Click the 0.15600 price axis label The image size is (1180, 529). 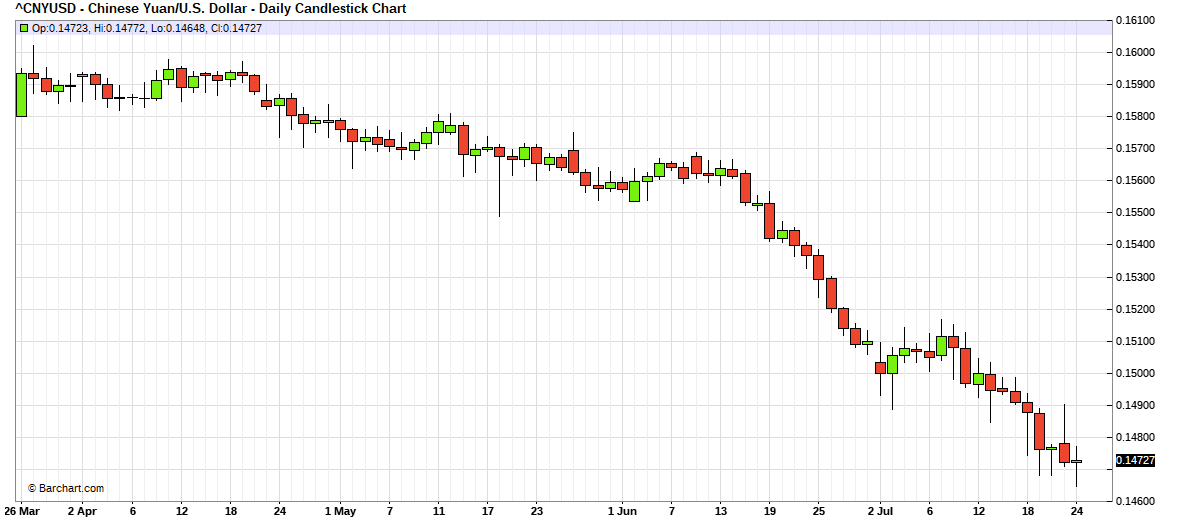click(x=1134, y=181)
